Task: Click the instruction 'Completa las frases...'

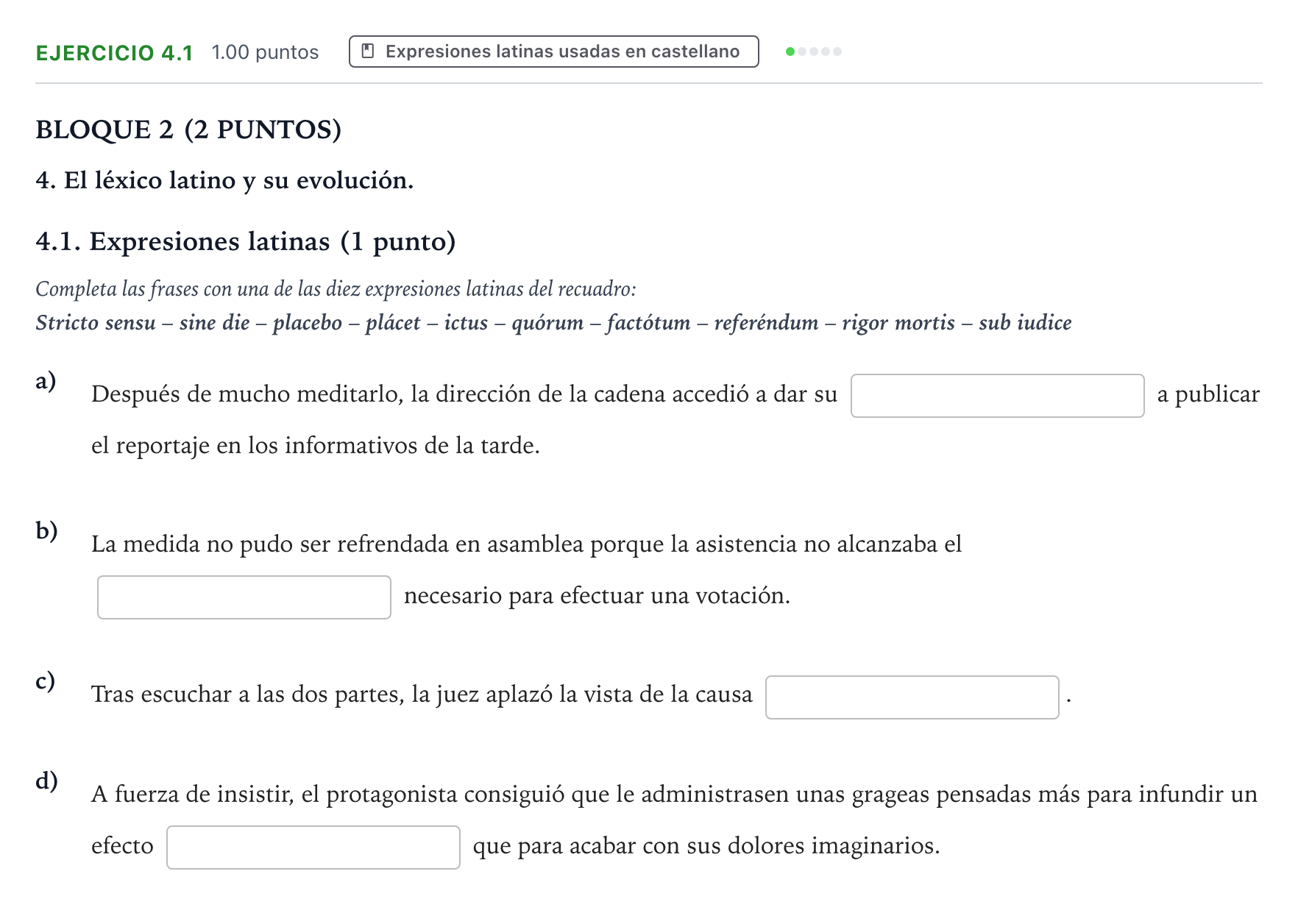Action: (x=336, y=289)
